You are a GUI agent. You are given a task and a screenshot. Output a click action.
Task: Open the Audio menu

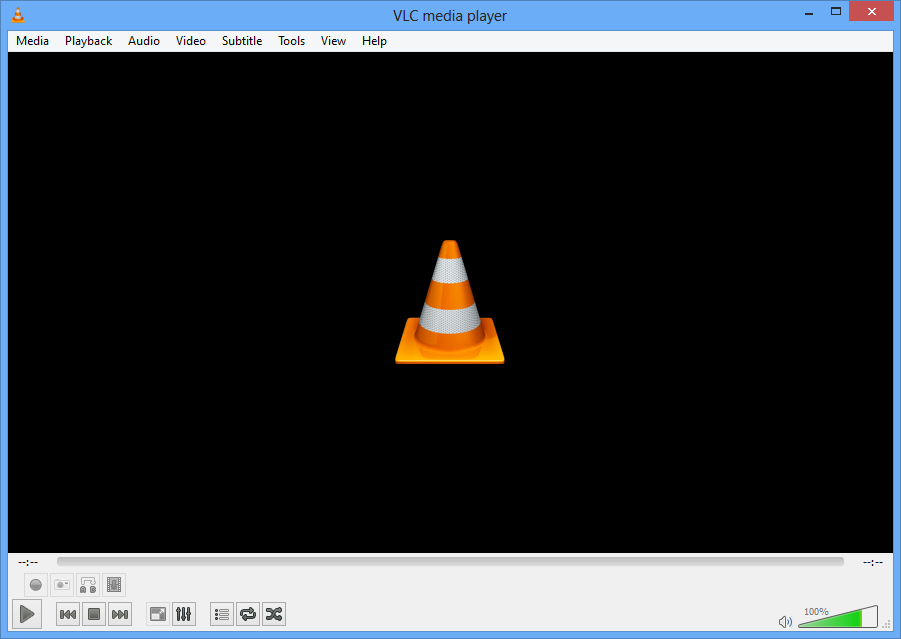[x=144, y=41]
